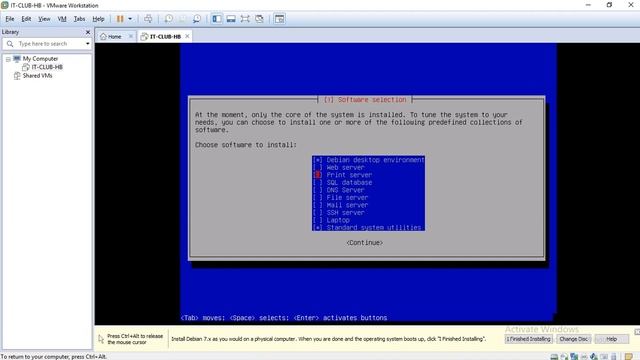Toggle DNS Server checkbox
The height and width of the screenshot is (360, 640).
318,190
